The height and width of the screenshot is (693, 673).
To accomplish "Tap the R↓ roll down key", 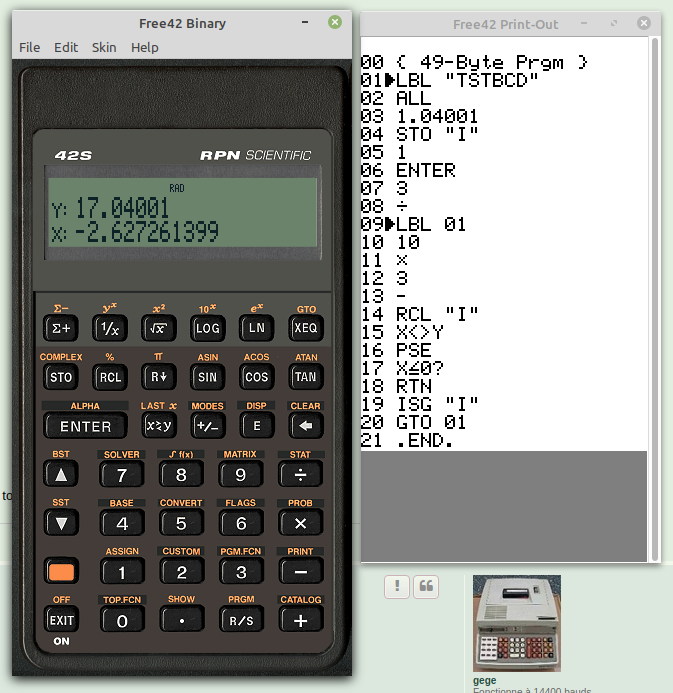I will 159,377.
